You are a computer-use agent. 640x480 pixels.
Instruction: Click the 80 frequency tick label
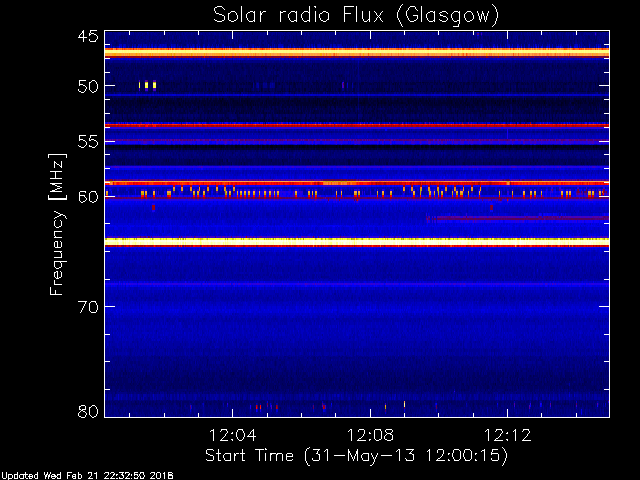88,411
